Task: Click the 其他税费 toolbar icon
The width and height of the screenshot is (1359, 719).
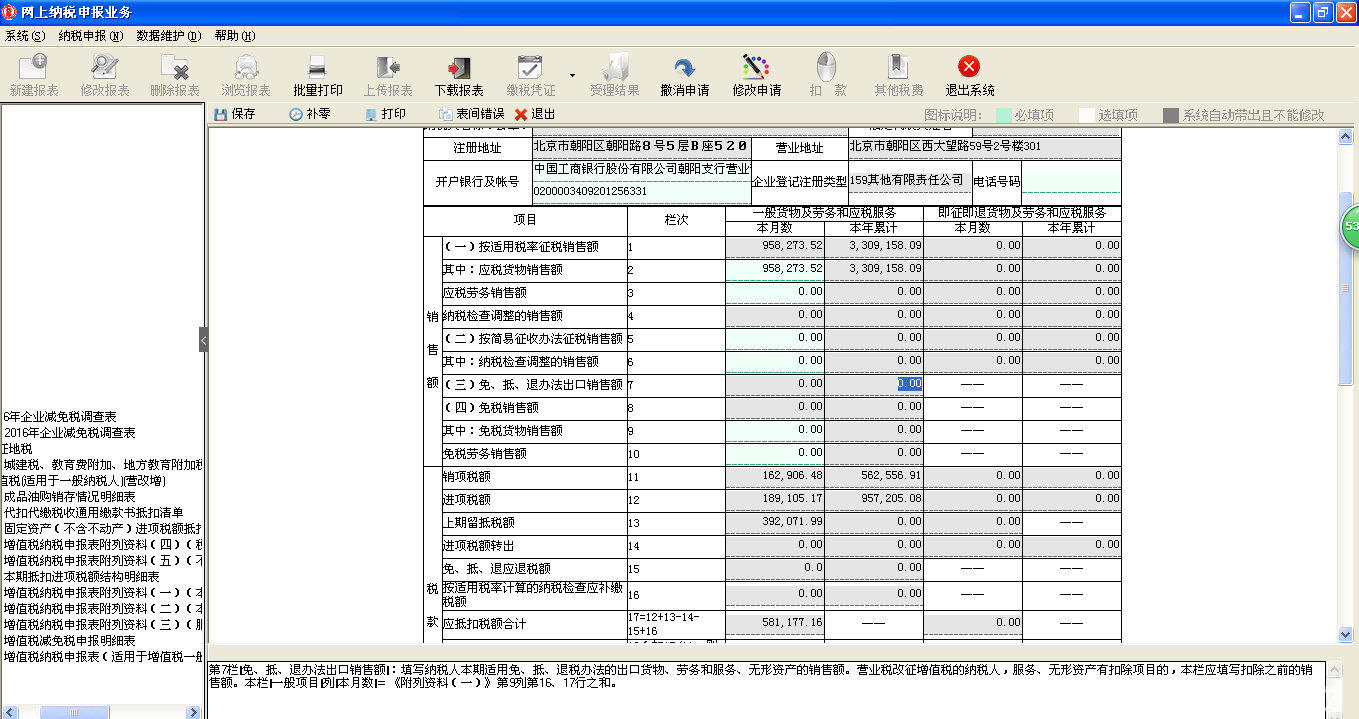Action: pos(898,75)
